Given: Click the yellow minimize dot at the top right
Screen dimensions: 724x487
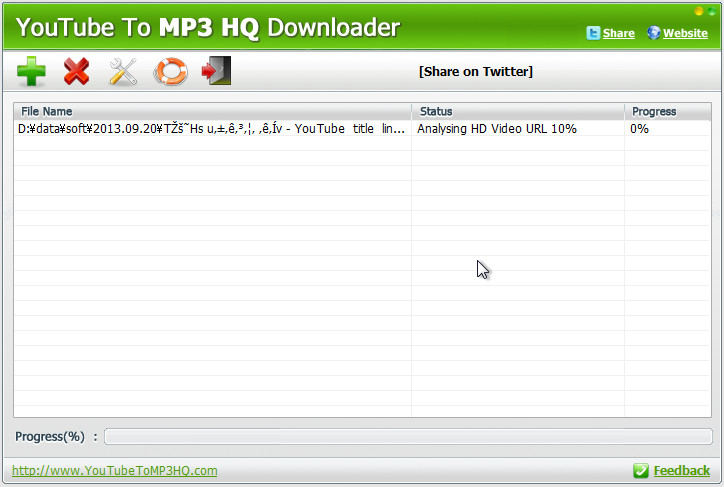Looking at the screenshot, I should tap(699, 11).
